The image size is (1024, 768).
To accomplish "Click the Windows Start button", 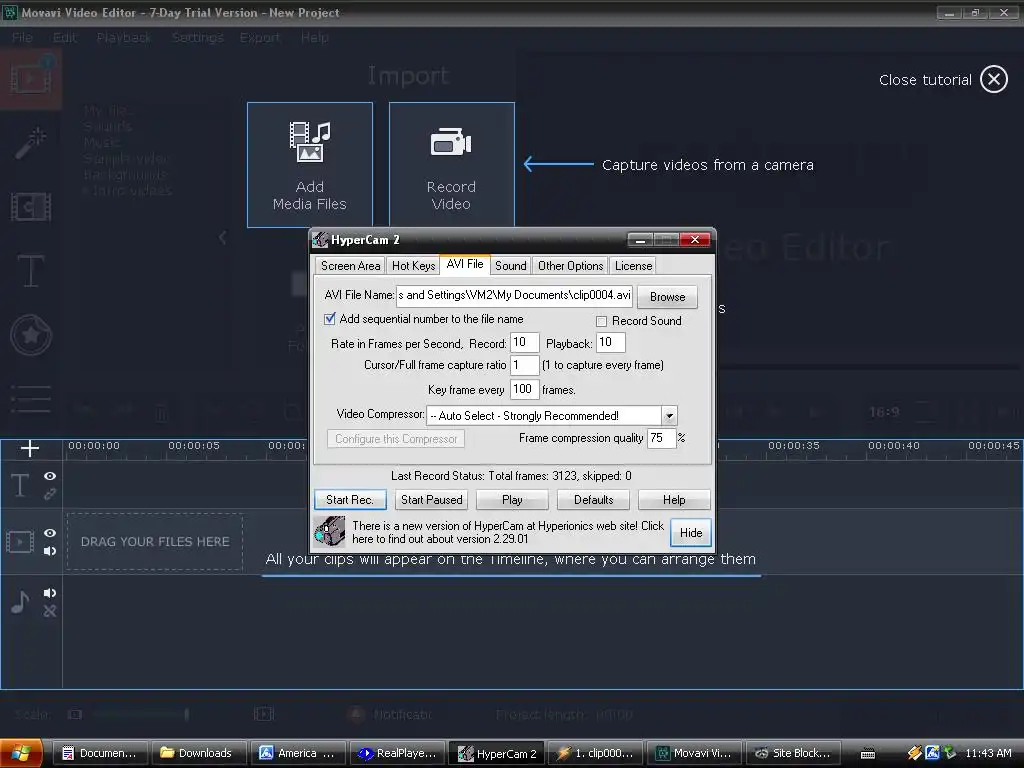I will pos(22,753).
